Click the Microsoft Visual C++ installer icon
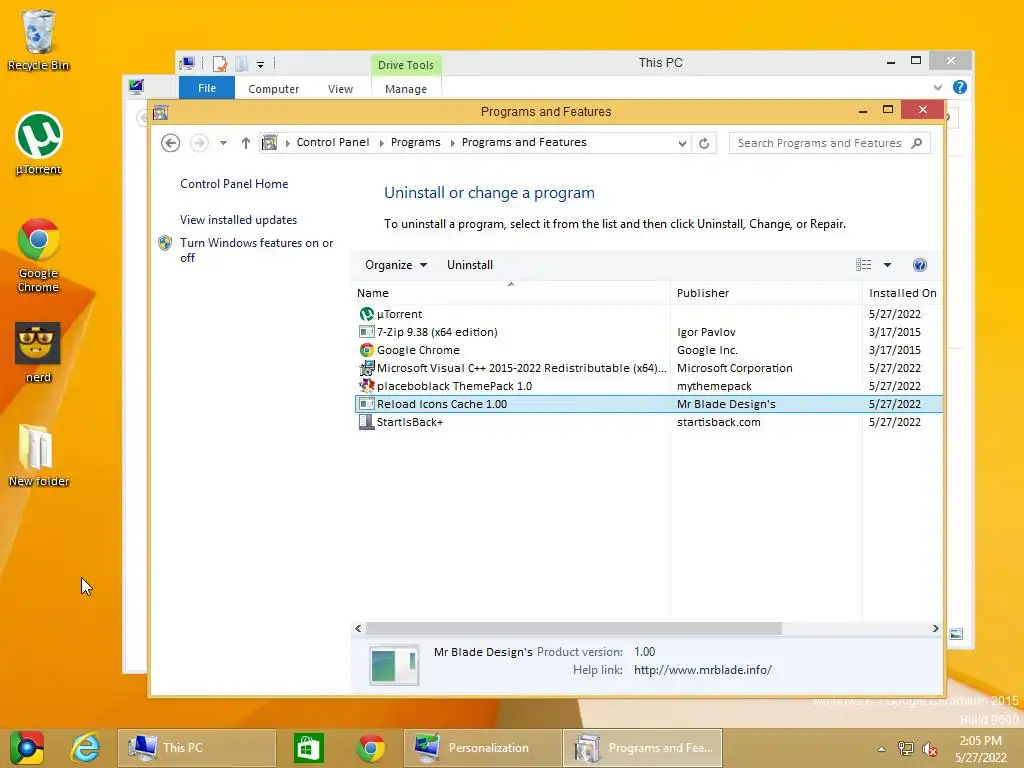 (x=366, y=368)
